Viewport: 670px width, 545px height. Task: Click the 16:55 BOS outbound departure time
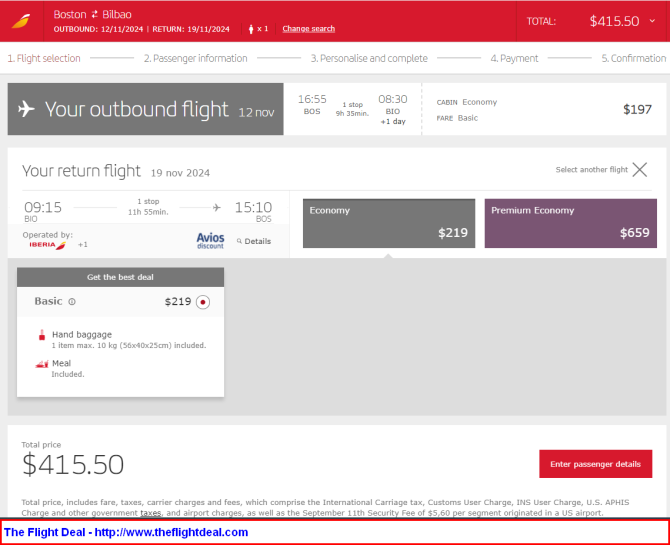[x=312, y=105]
